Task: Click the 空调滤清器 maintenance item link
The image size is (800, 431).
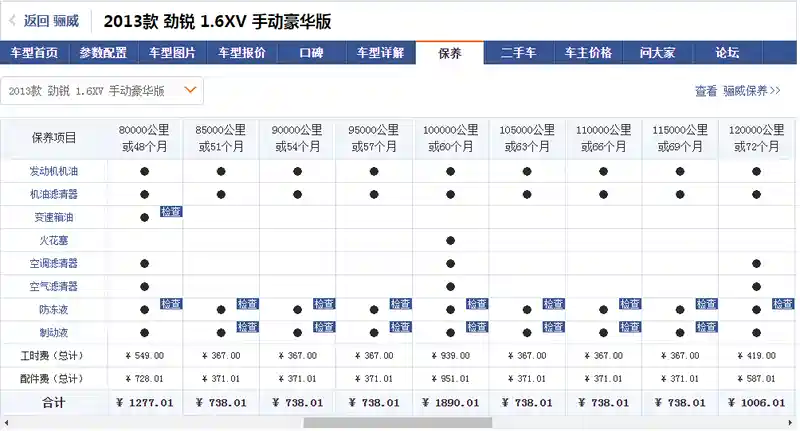Action: pyautogui.click(x=54, y=264)
